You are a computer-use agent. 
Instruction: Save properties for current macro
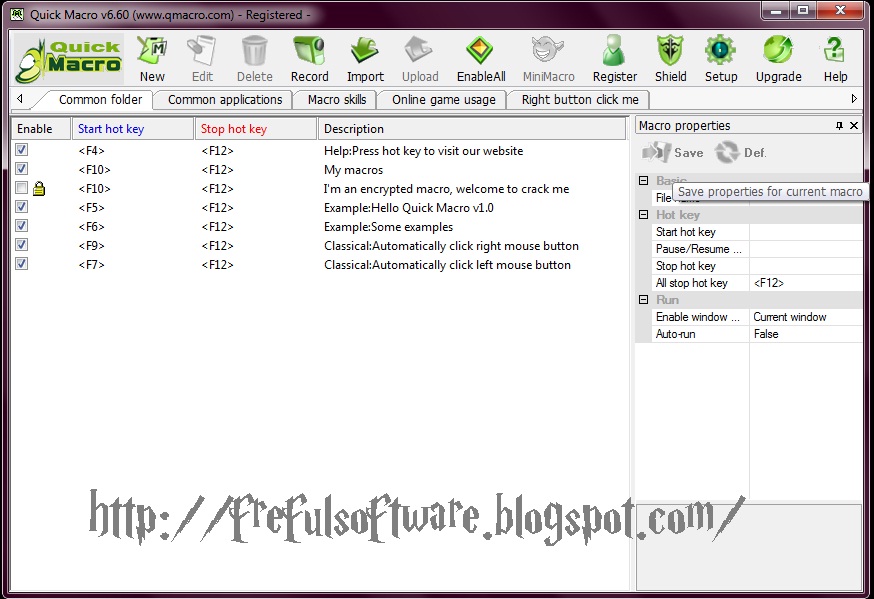[676, 152]
